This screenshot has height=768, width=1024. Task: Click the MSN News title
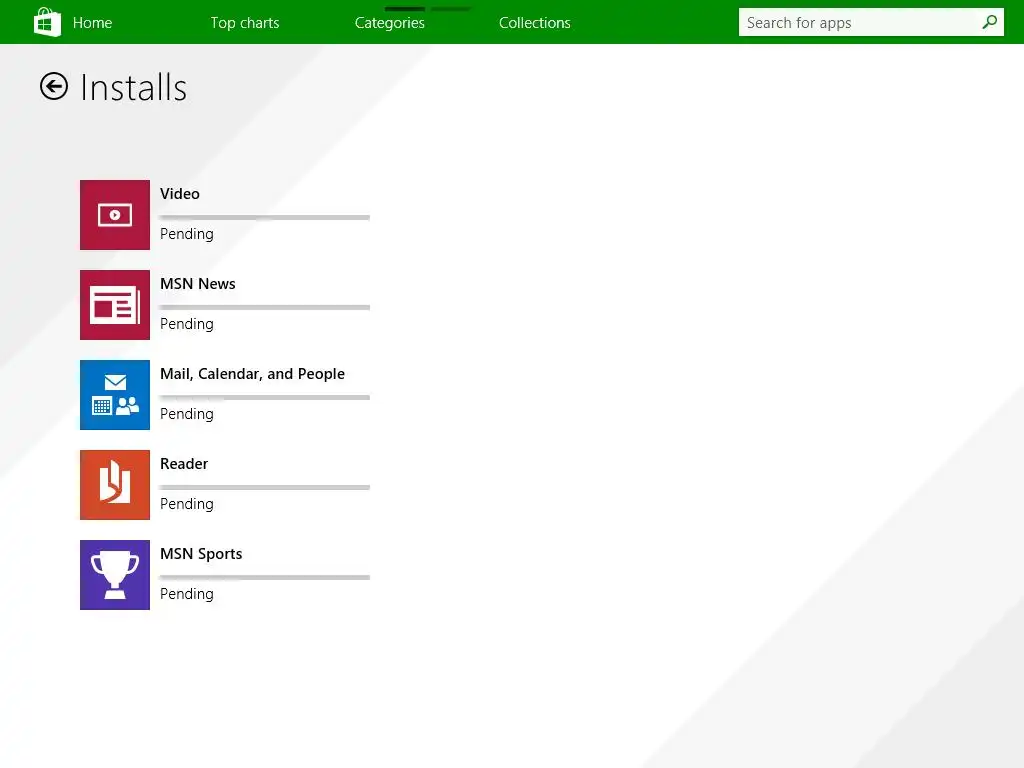198,284
